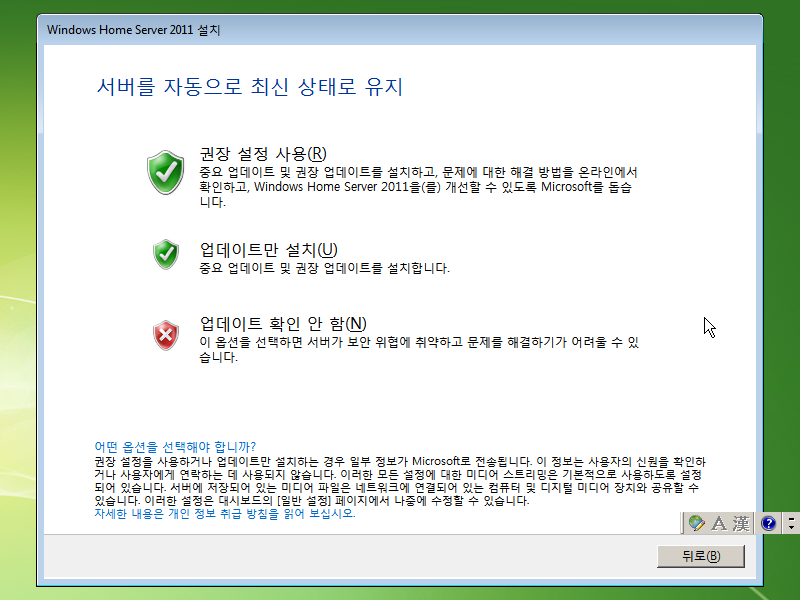Image resolution: width=800 pixels, height=600 pixels.
Task: Click the language bar IME pad icon
Action: (696, 523)
